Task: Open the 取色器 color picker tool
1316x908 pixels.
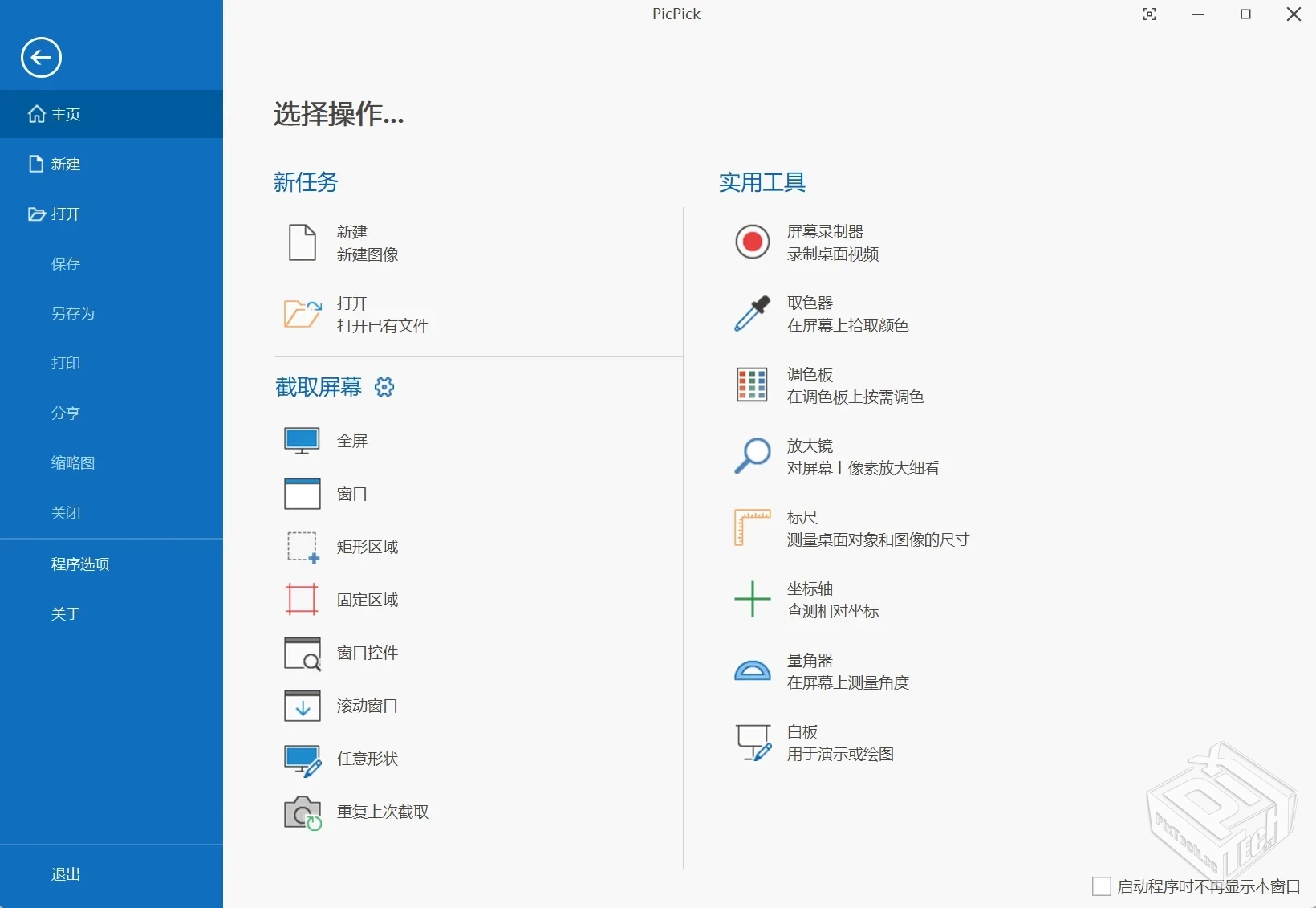Action: pyautogui.click(x=810, y=313)
